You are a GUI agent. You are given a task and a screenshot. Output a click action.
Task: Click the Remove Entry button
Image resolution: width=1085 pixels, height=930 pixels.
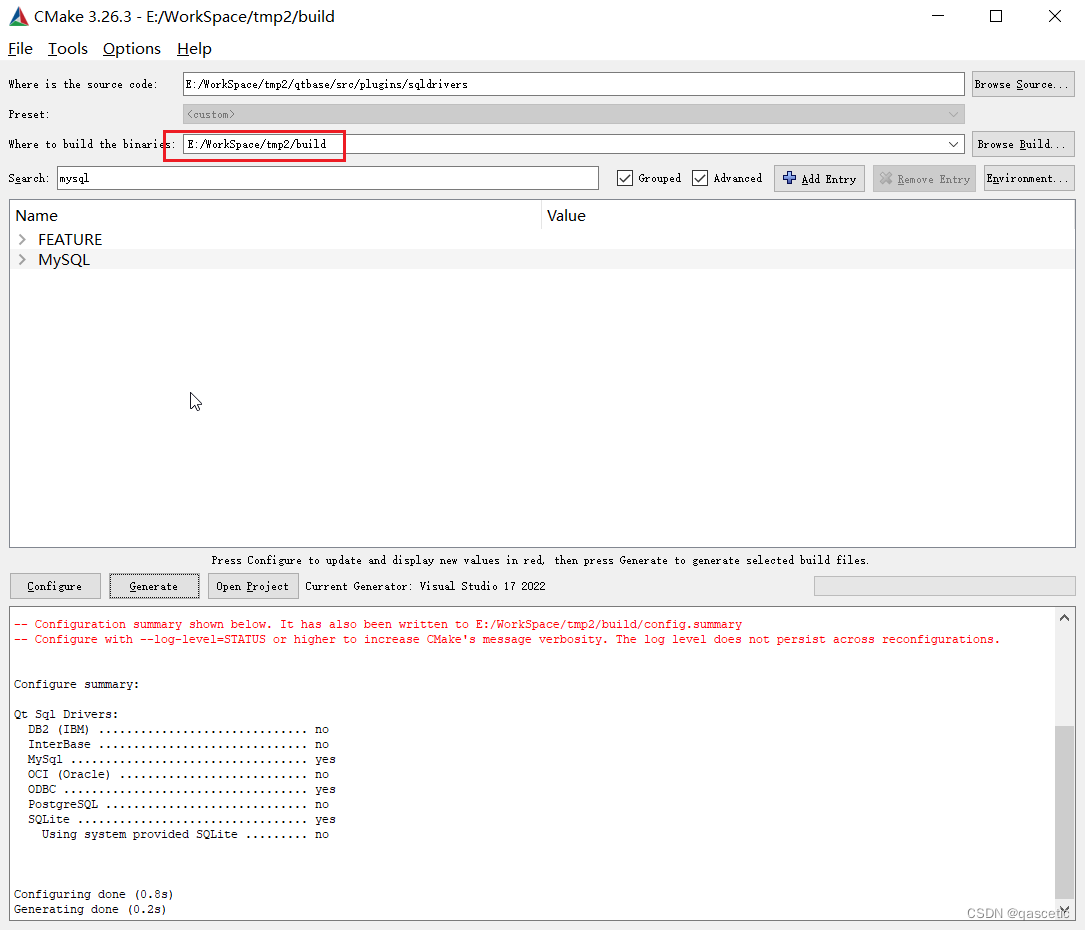924,179
